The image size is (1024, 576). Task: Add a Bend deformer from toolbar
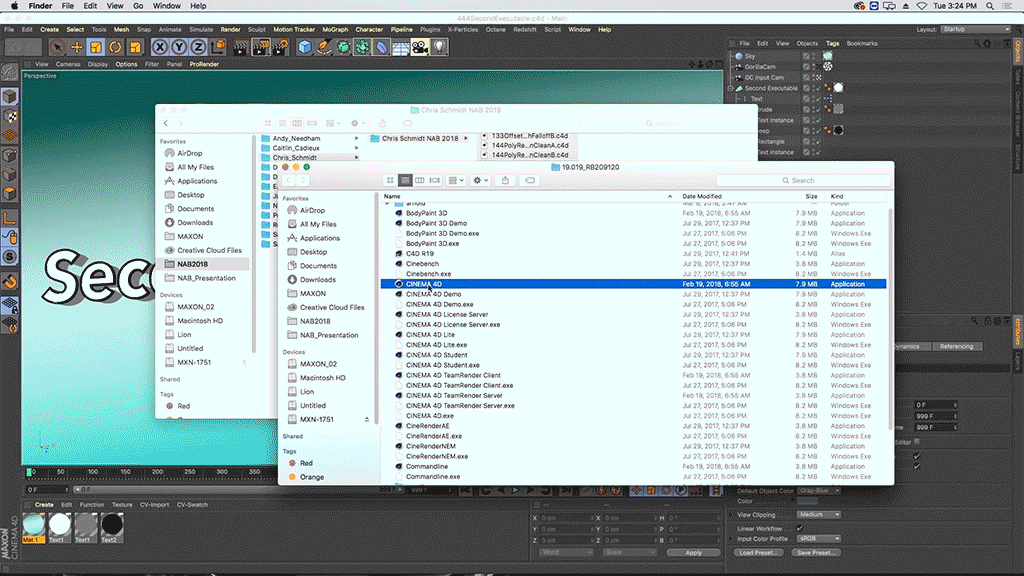tap(382, 47)
